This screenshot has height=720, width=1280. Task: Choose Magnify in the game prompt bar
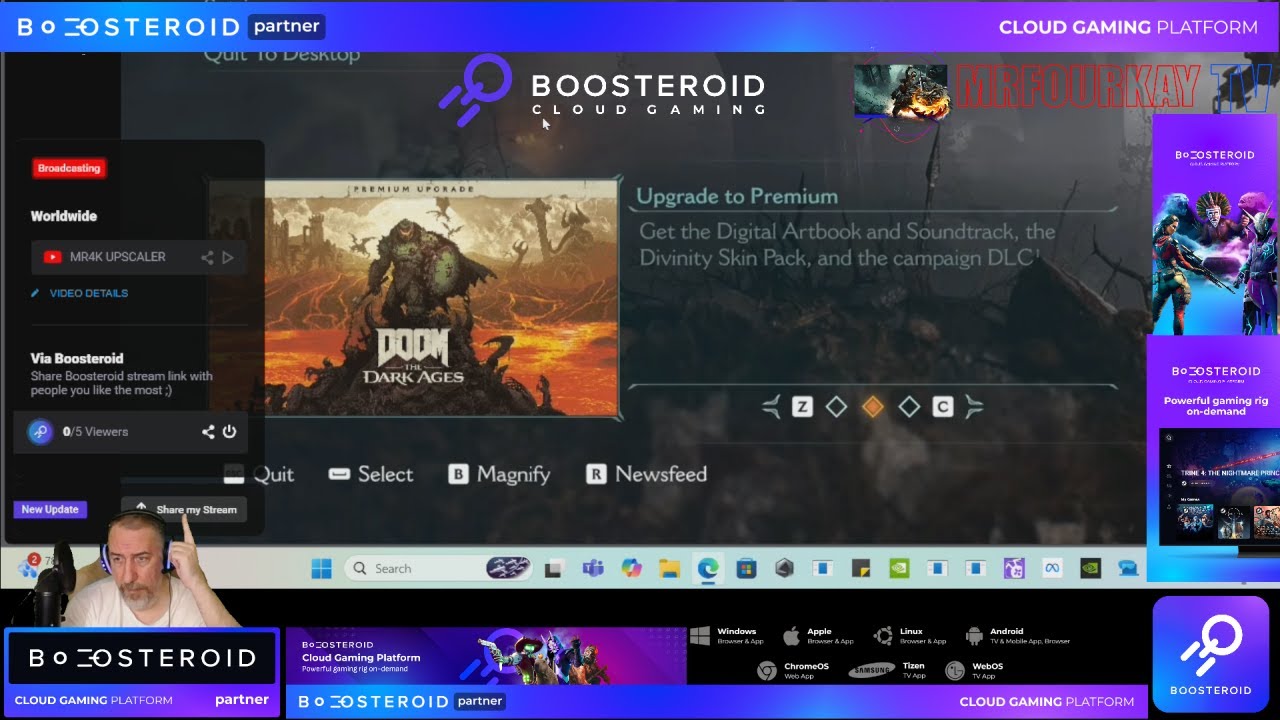pos(499,474)
